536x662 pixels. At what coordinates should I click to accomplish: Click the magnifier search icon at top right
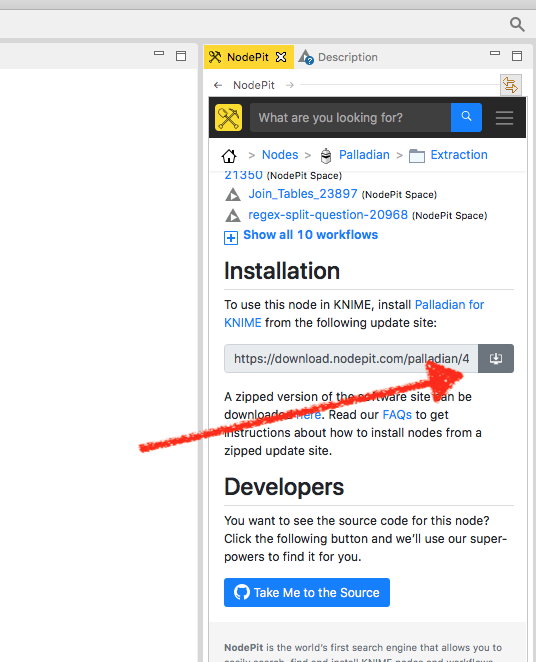point(517,24)
